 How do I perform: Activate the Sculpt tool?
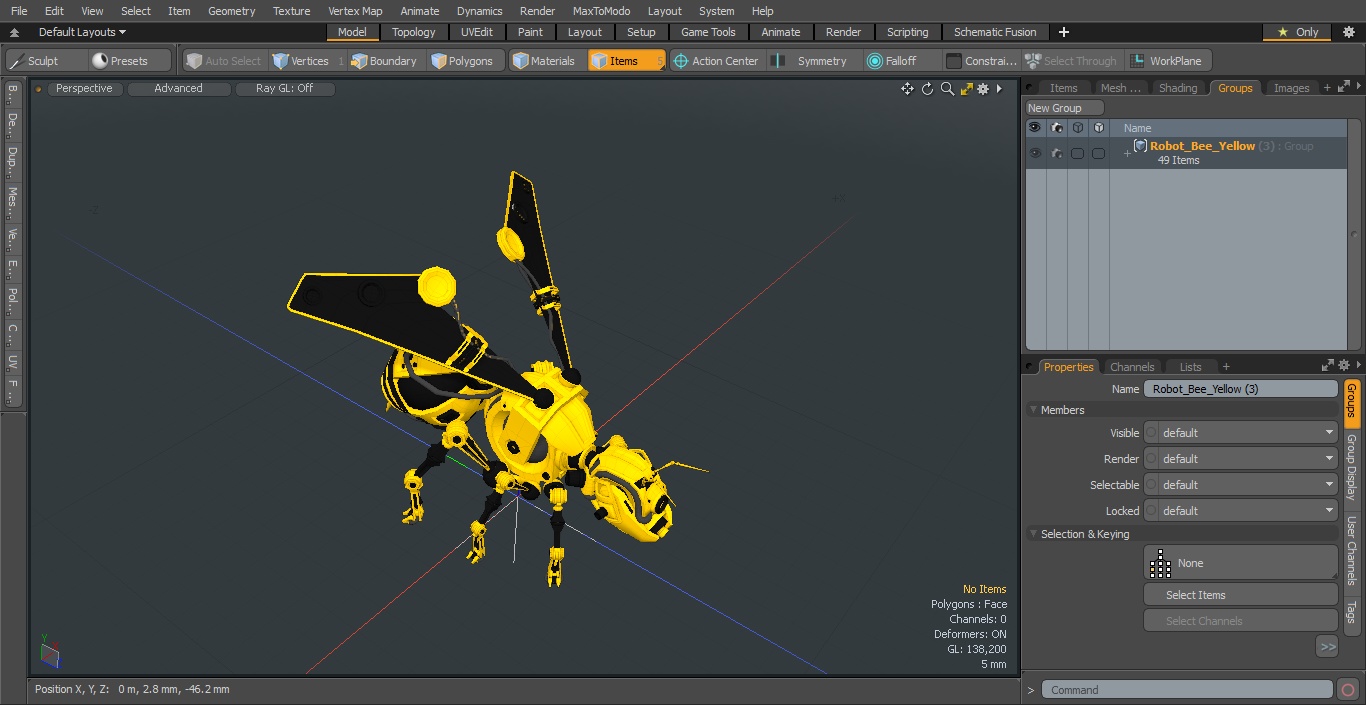(46, 61)
